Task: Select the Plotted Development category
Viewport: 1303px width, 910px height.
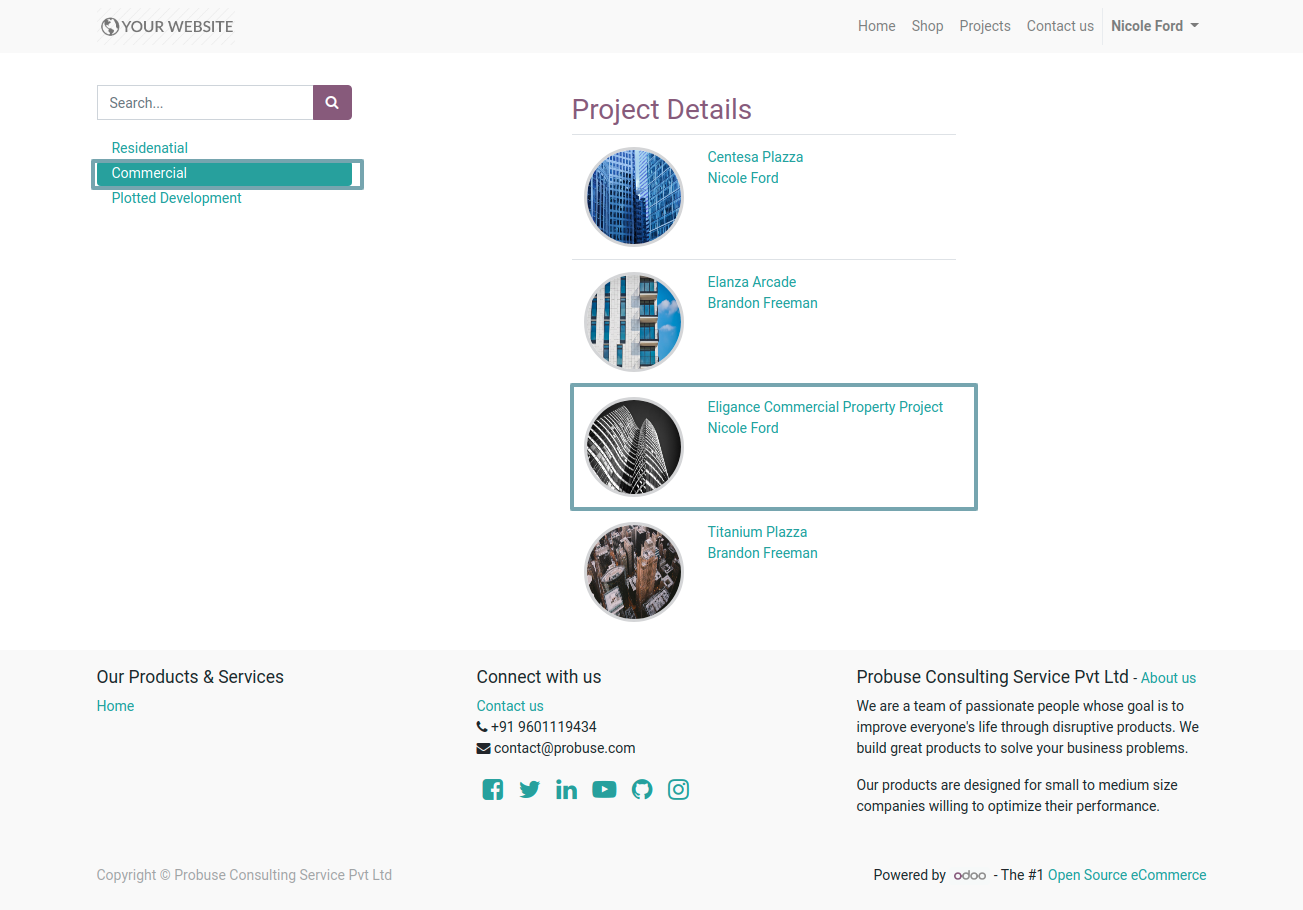Action: click(177, 198)
